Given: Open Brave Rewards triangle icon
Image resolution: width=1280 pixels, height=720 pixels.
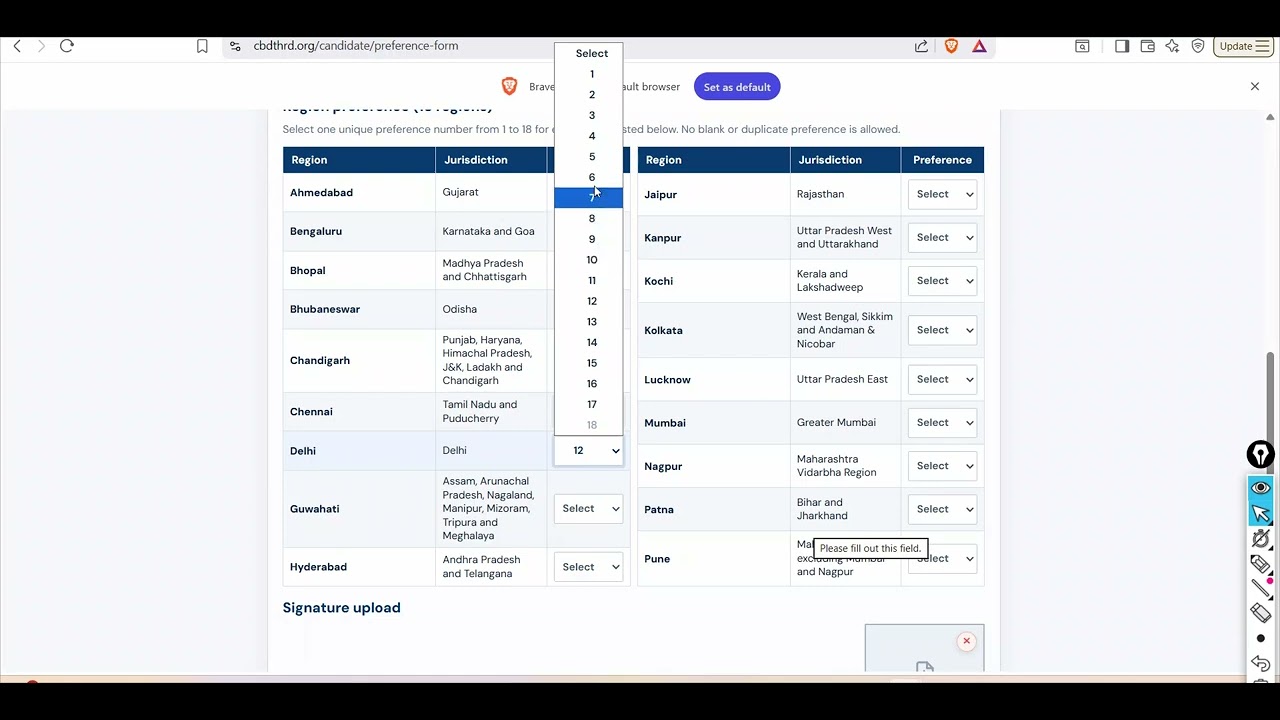Looking at the screenshot, I should 979,46.
